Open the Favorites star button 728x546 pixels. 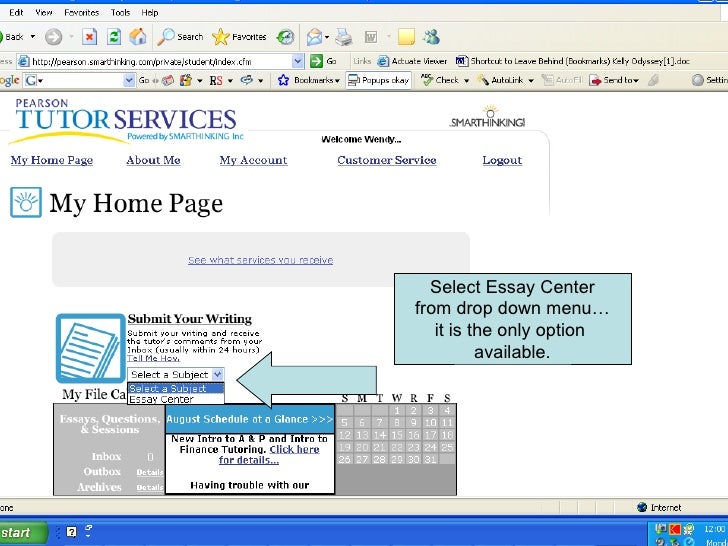pos(239,37)
